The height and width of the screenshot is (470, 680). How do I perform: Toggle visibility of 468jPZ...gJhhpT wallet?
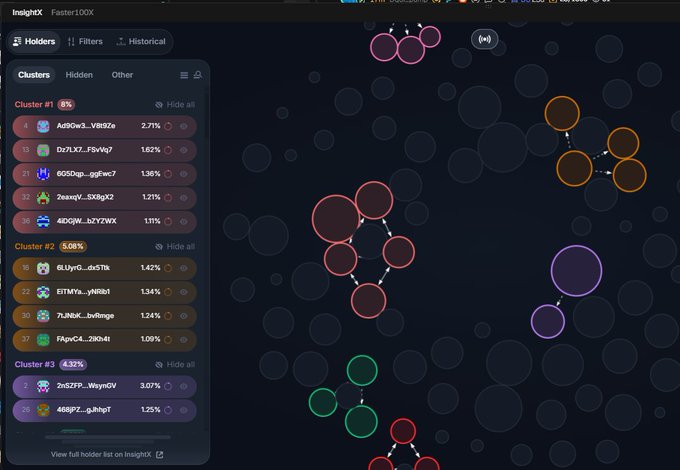[x=184, y=410]
